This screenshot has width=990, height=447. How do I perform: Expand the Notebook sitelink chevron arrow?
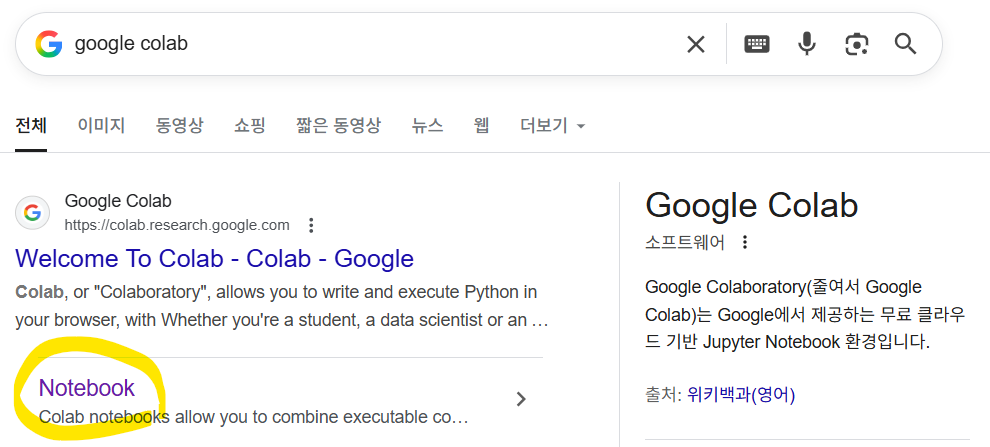click(520, 399)
